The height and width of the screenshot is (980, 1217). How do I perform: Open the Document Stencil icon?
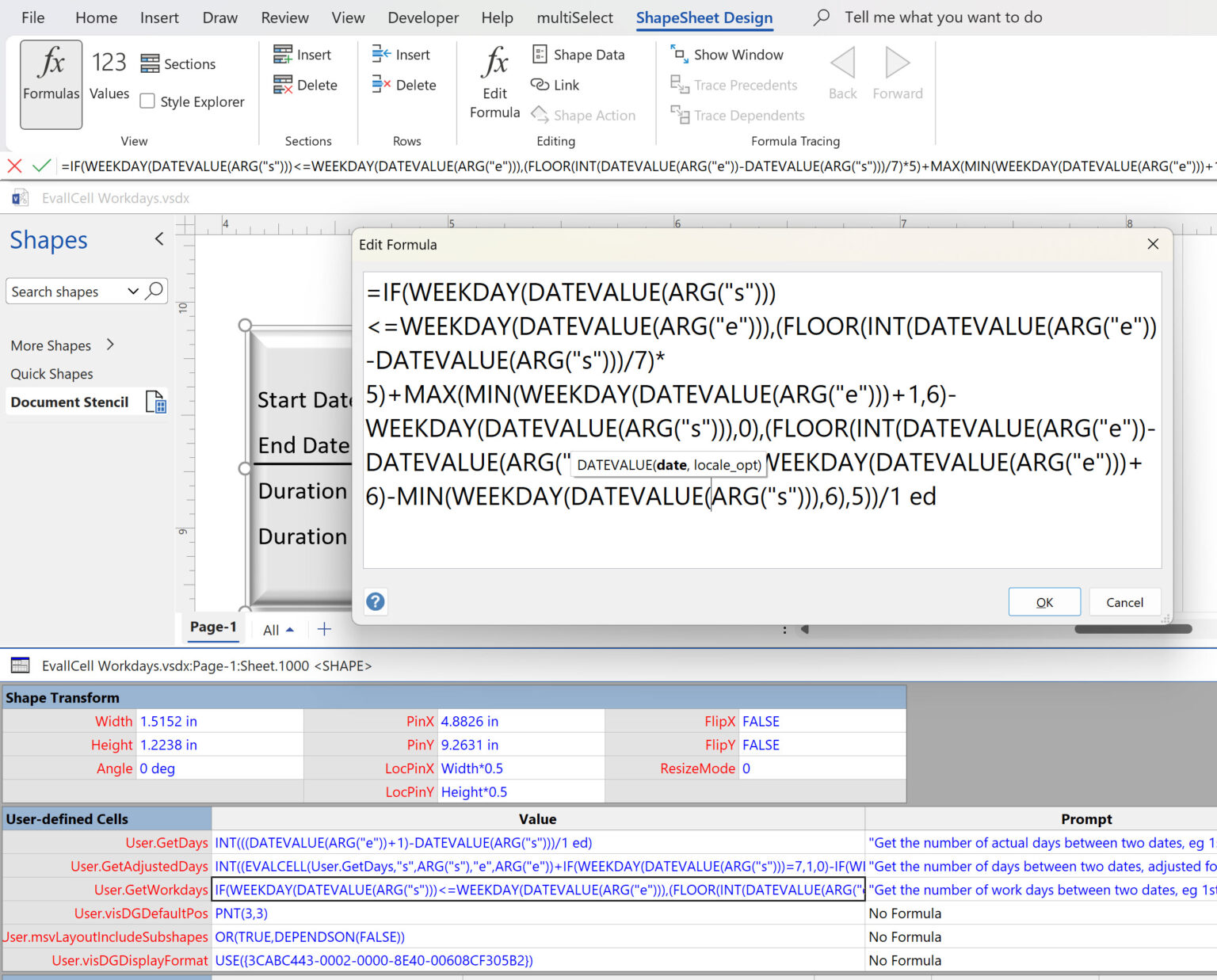pos(156,402)
